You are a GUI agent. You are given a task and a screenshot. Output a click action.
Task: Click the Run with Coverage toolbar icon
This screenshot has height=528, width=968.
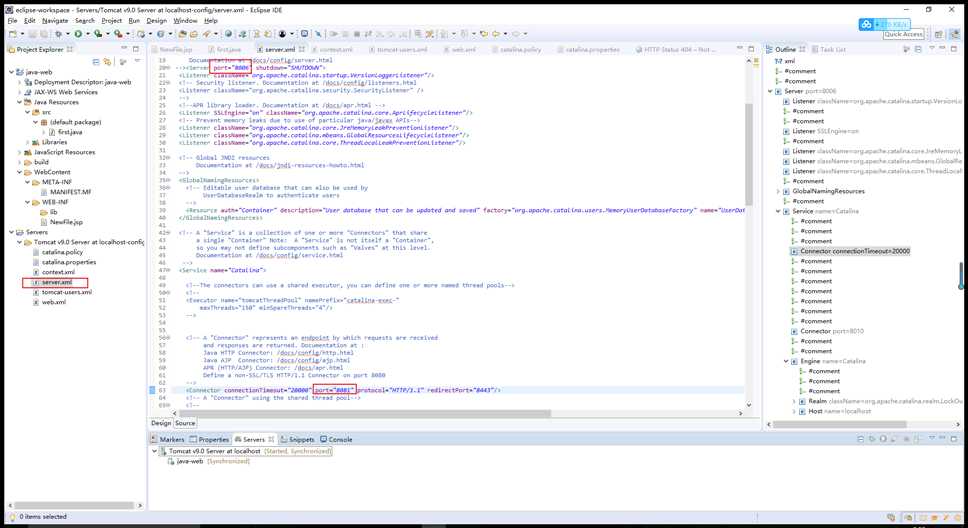pos(98,34)
